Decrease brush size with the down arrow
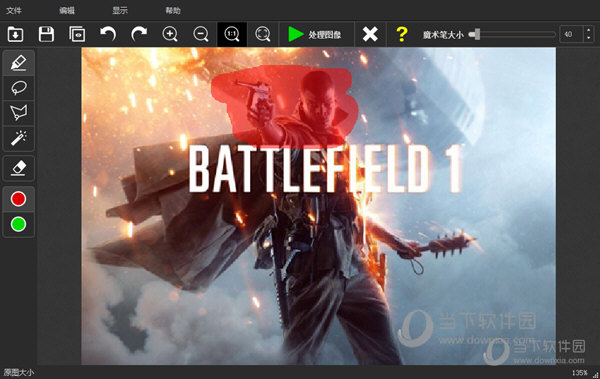 pyautogui.click(x=589, y=39)
